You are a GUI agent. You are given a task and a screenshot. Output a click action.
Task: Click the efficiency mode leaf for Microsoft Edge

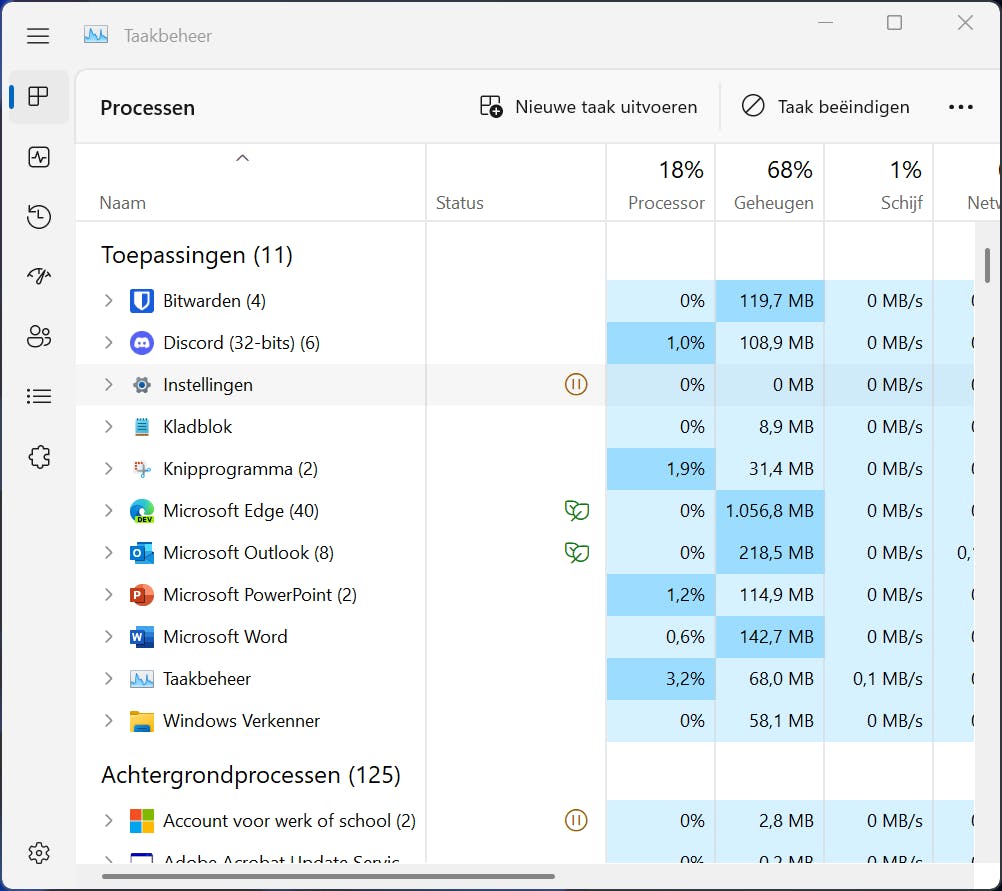click(576, 511)
